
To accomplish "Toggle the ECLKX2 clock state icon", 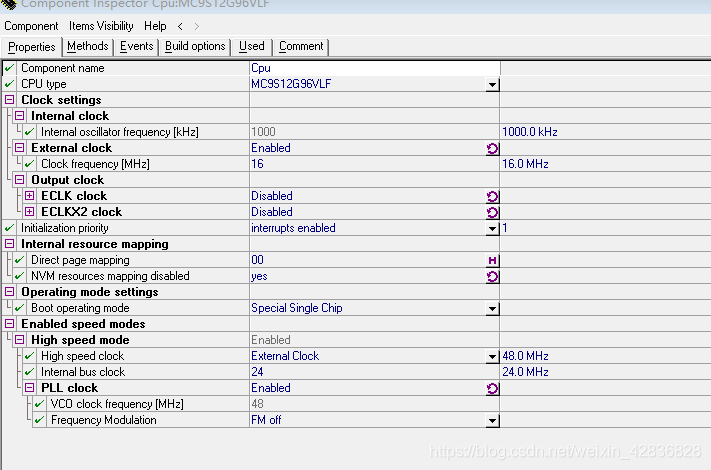I will (492, 212).
